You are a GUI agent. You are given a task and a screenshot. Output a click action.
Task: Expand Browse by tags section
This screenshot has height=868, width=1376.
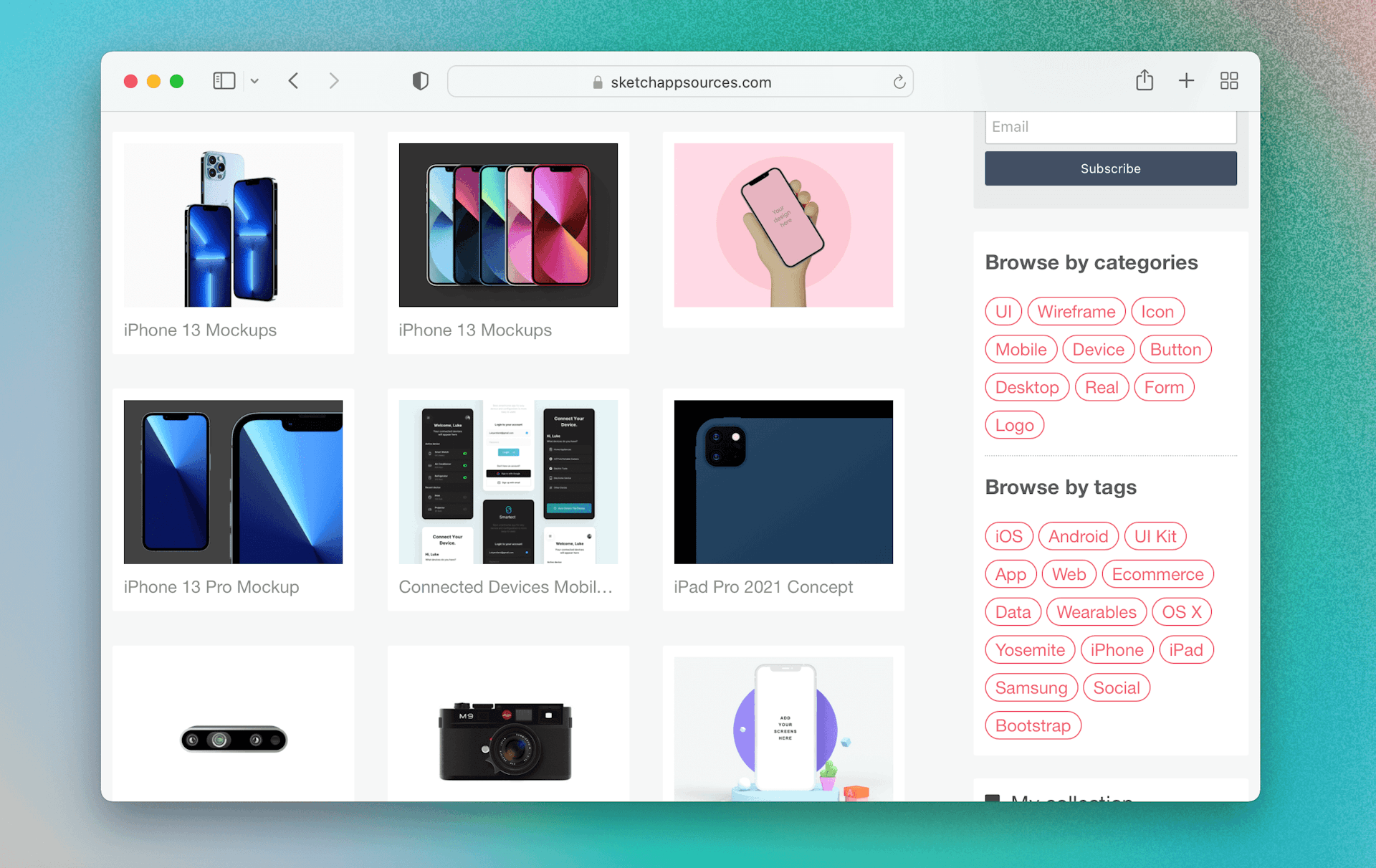(1061, 488)
